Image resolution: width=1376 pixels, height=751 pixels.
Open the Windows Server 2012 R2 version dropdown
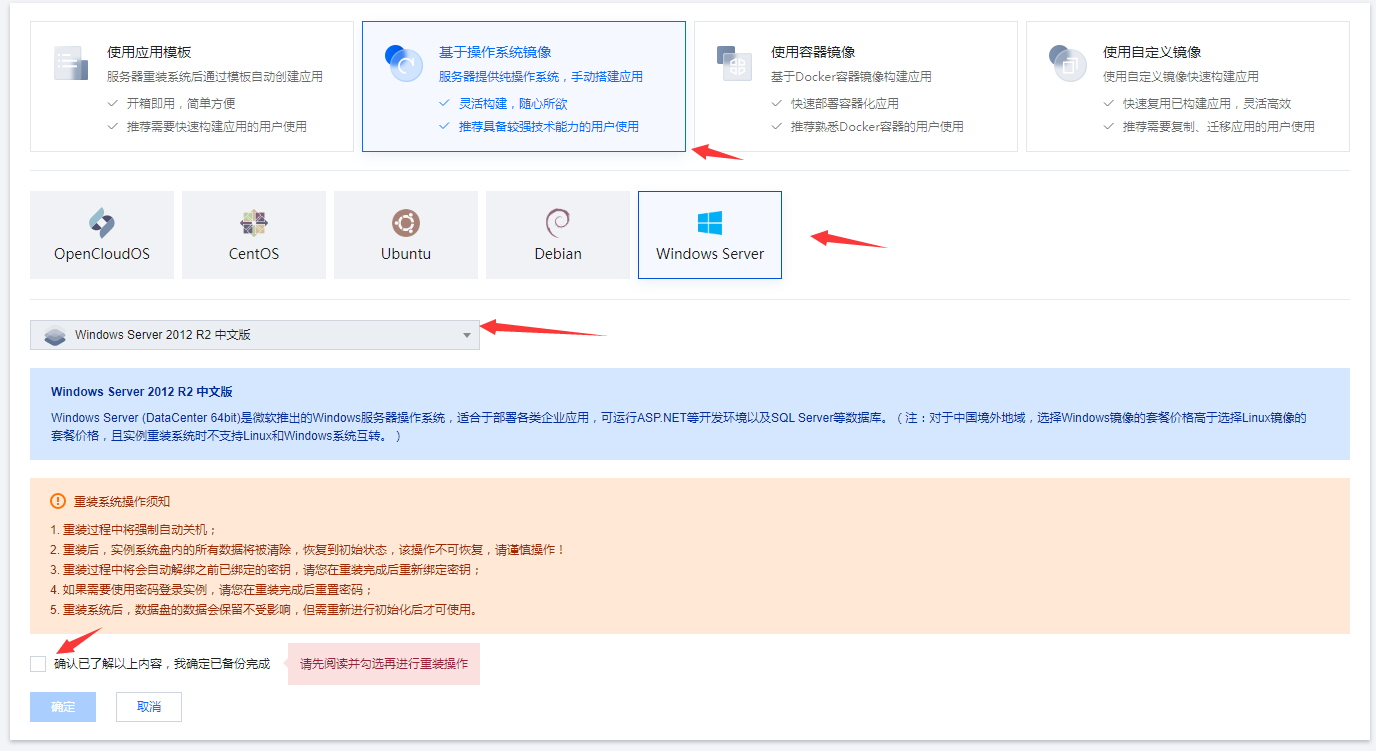[x=255, y=335]
